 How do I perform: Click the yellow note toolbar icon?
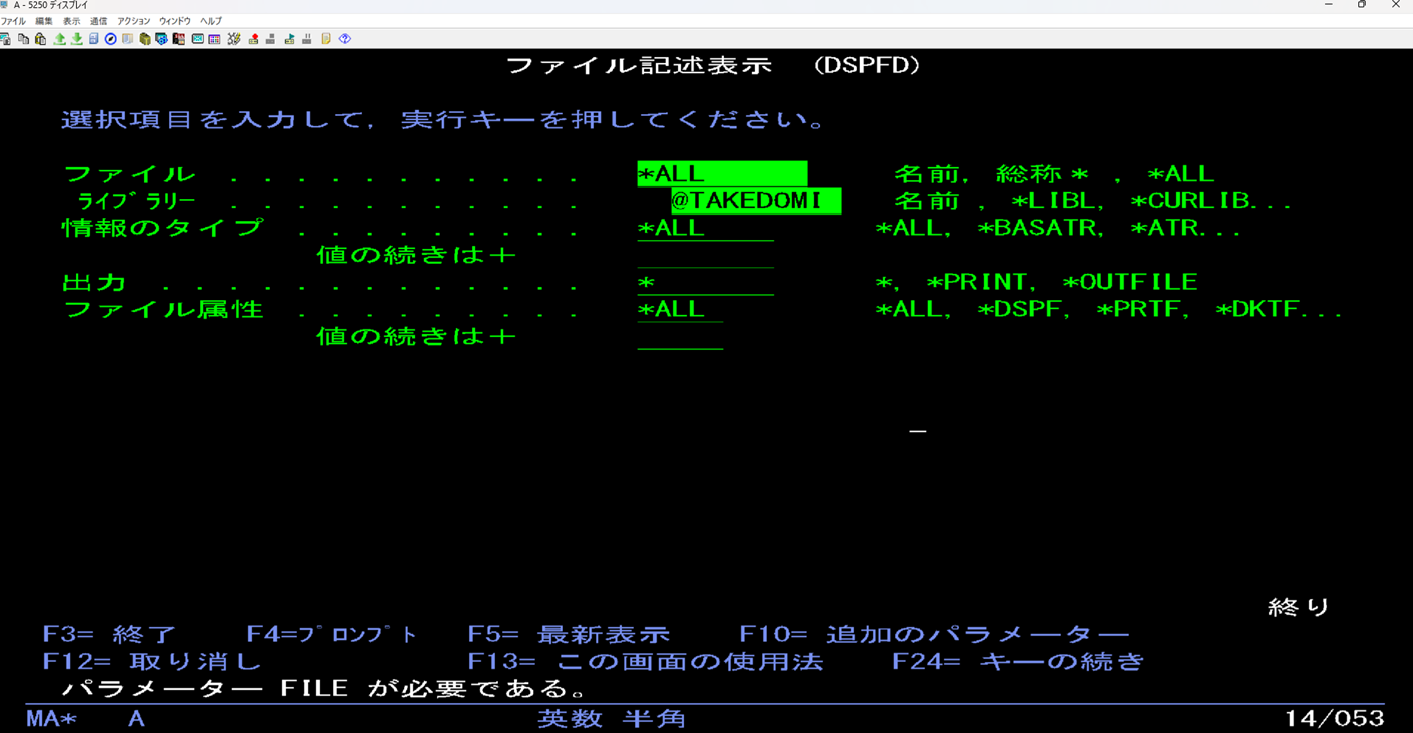pos(326,39)
